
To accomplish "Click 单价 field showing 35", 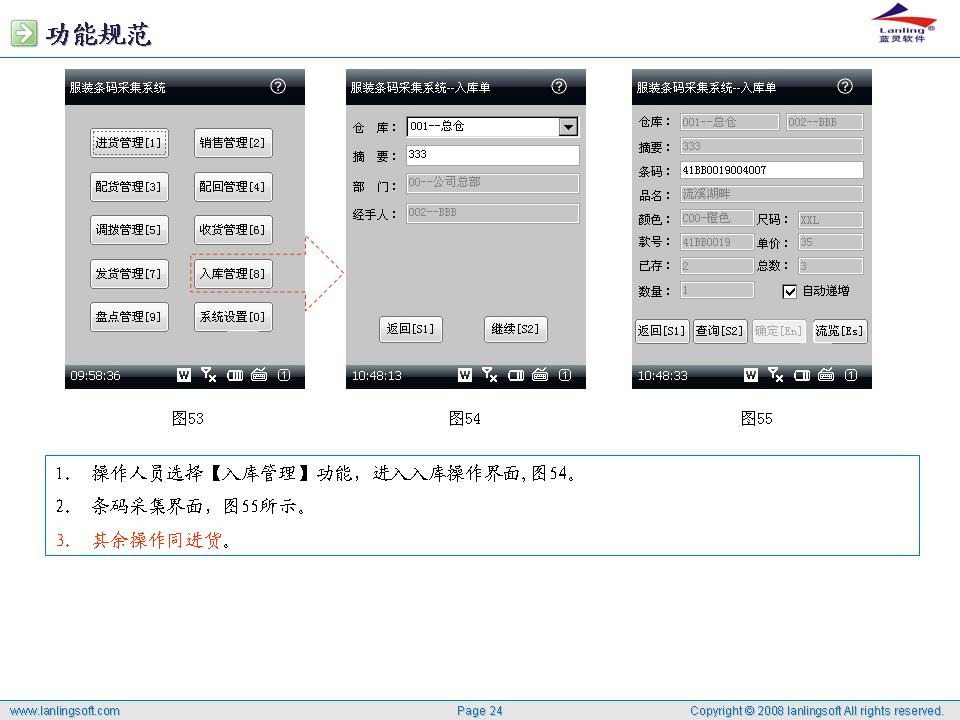I will click(x=831, y=242).
